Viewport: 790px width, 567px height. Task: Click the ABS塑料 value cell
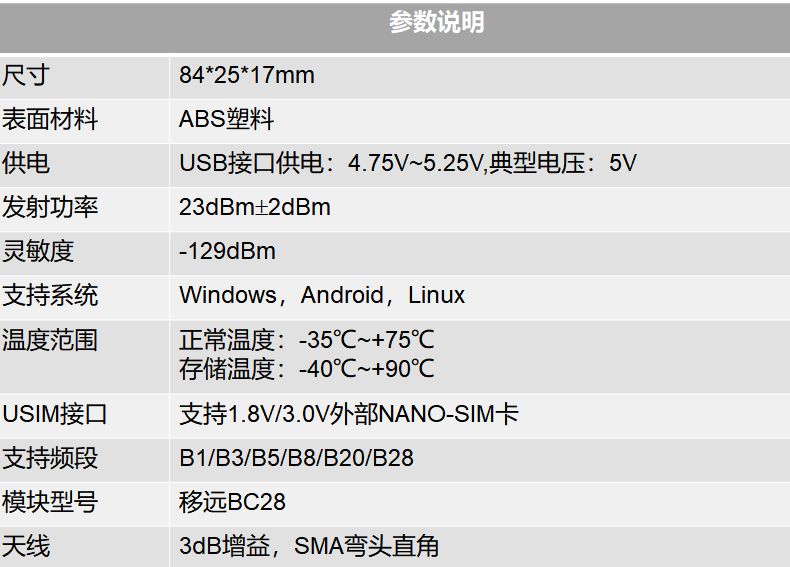point(226,120)
